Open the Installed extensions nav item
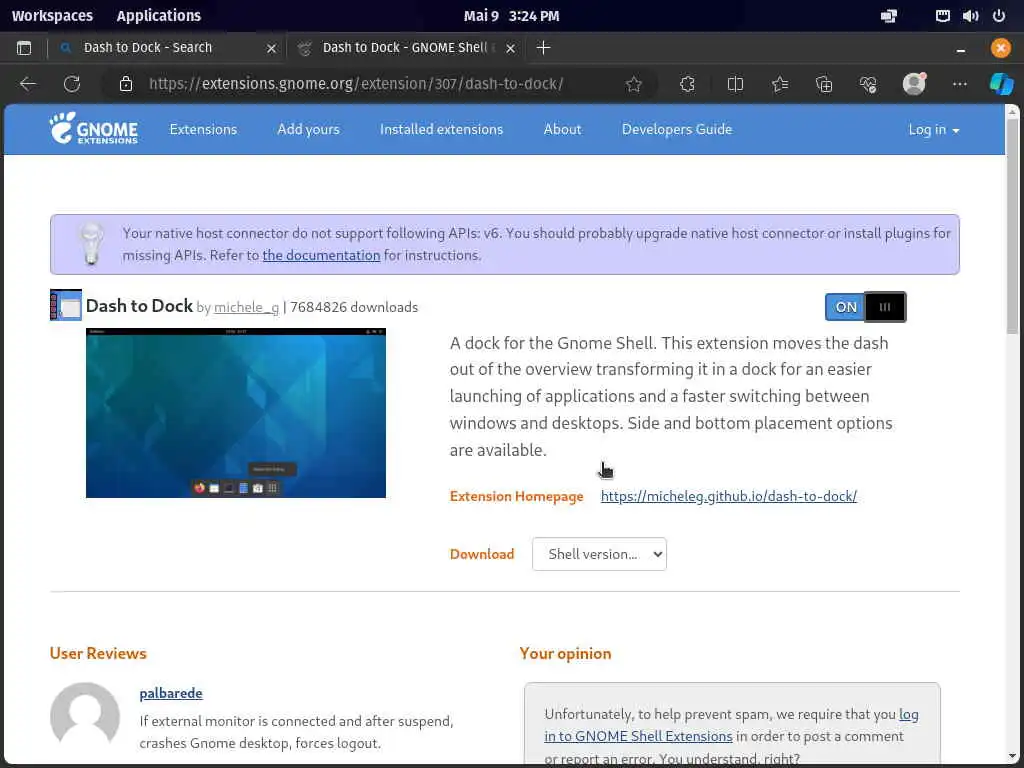 441,129
